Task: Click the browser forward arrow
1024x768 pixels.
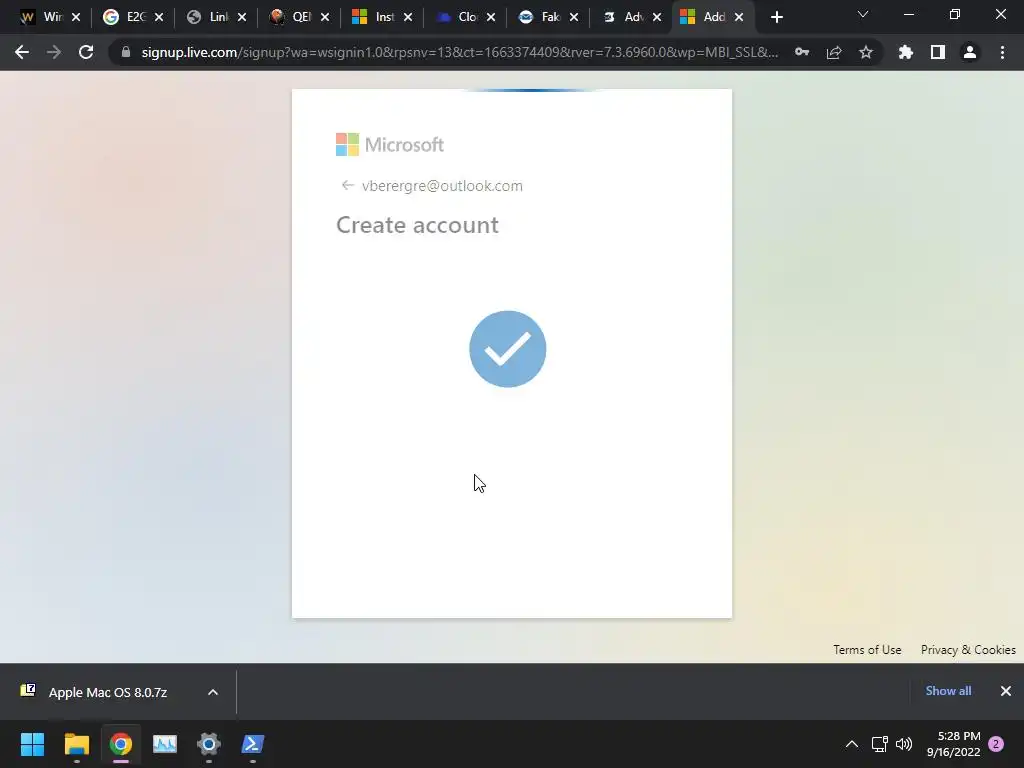Action: [54, 52]
